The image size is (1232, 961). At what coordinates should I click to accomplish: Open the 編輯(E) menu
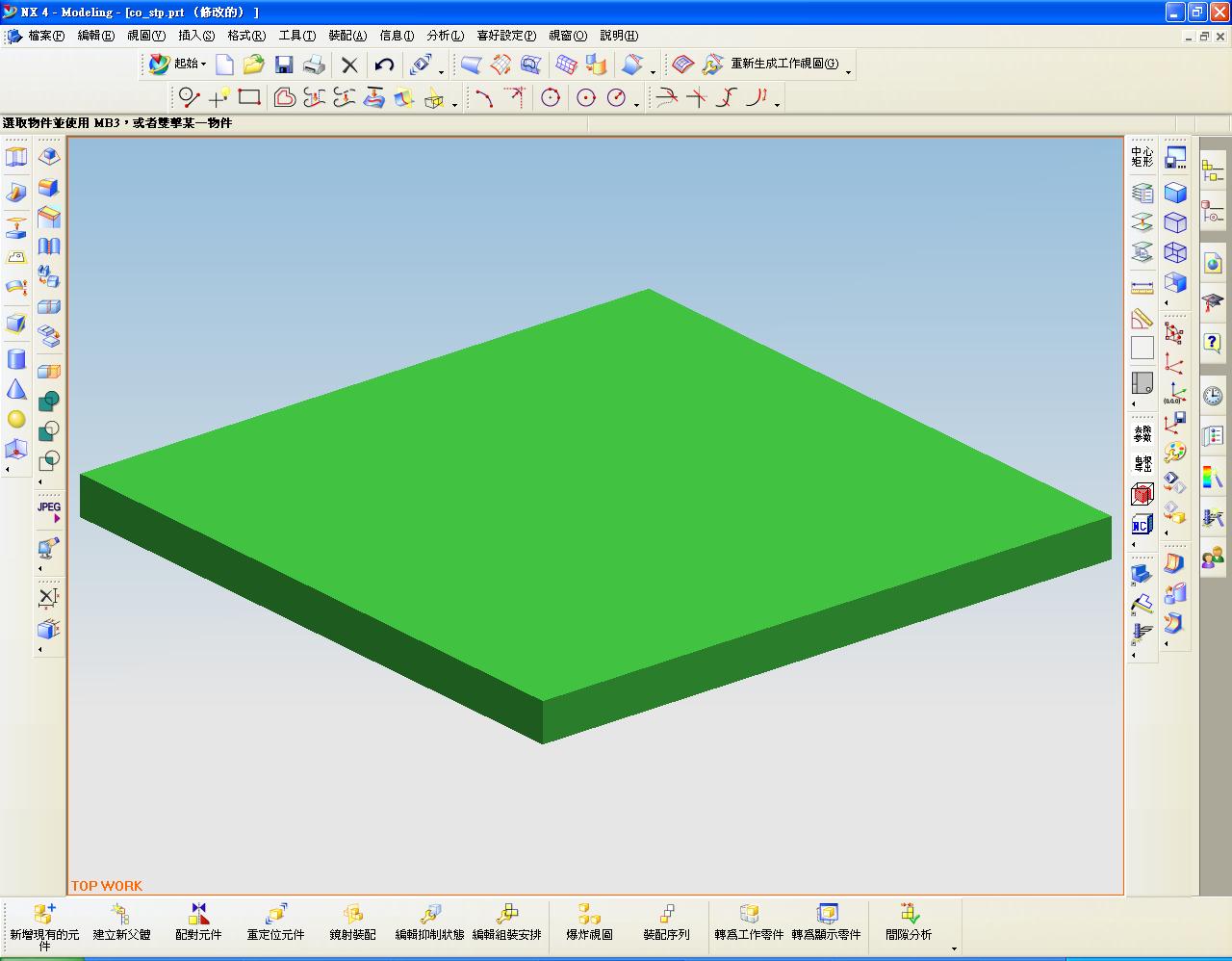[95, 36]
